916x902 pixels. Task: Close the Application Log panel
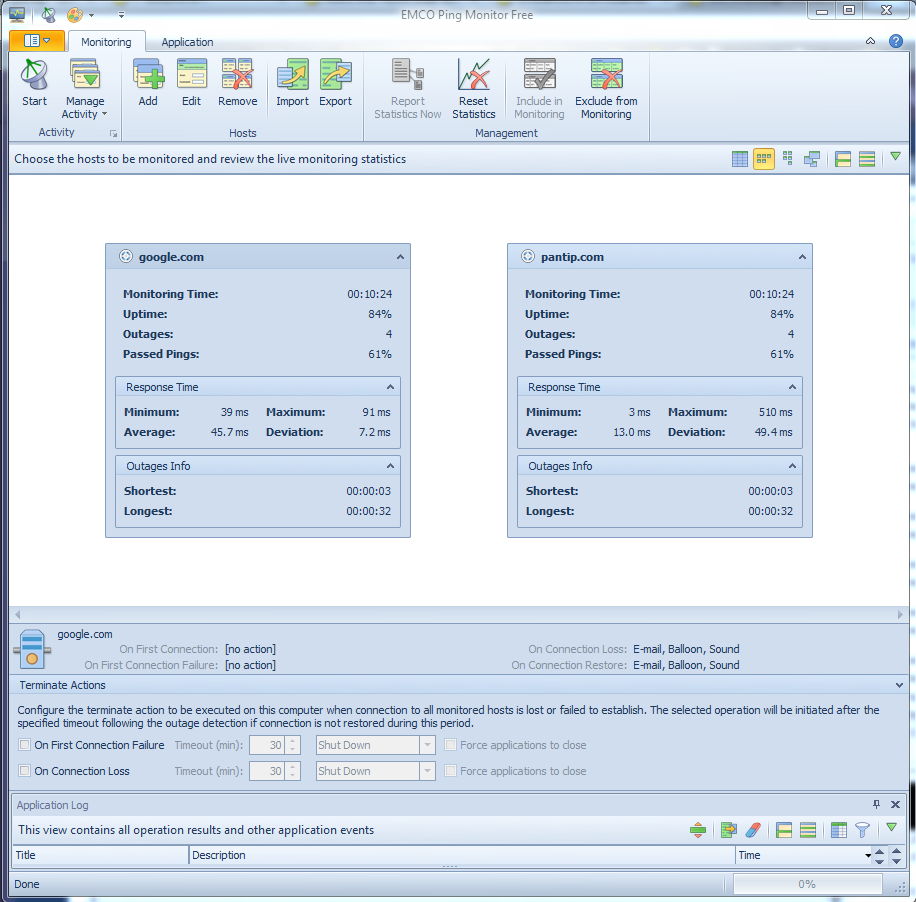895,804
